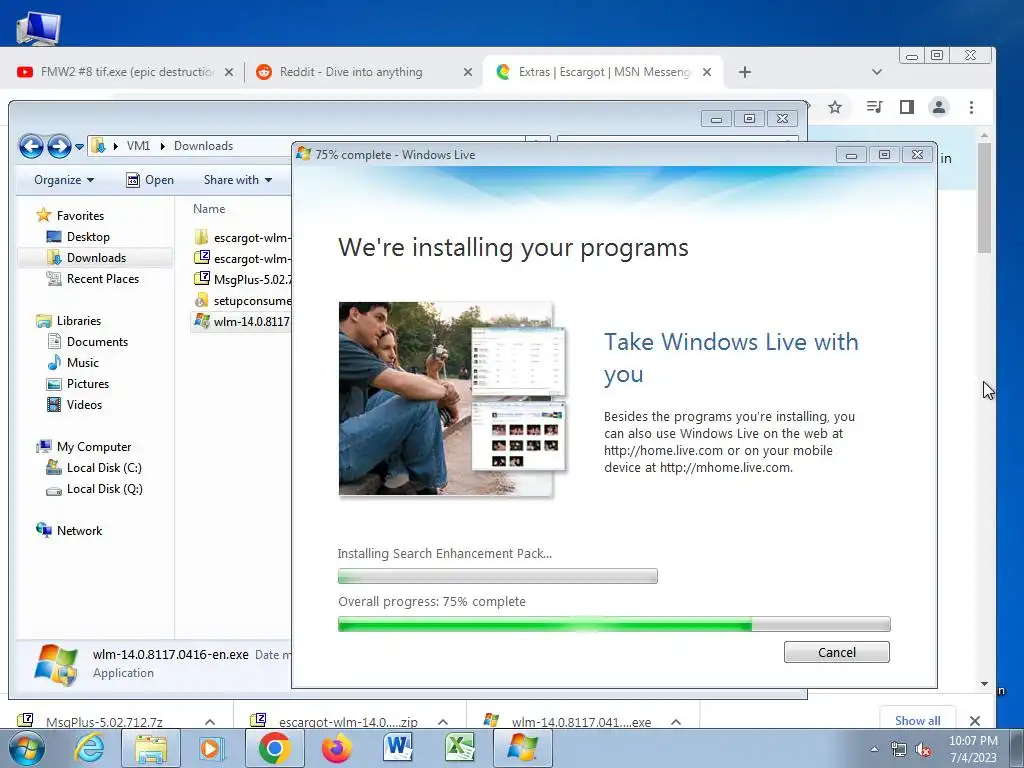The image size is (1024, 768).
Task: Open Windows Explorer from taskbar
Action: (151, 748)
